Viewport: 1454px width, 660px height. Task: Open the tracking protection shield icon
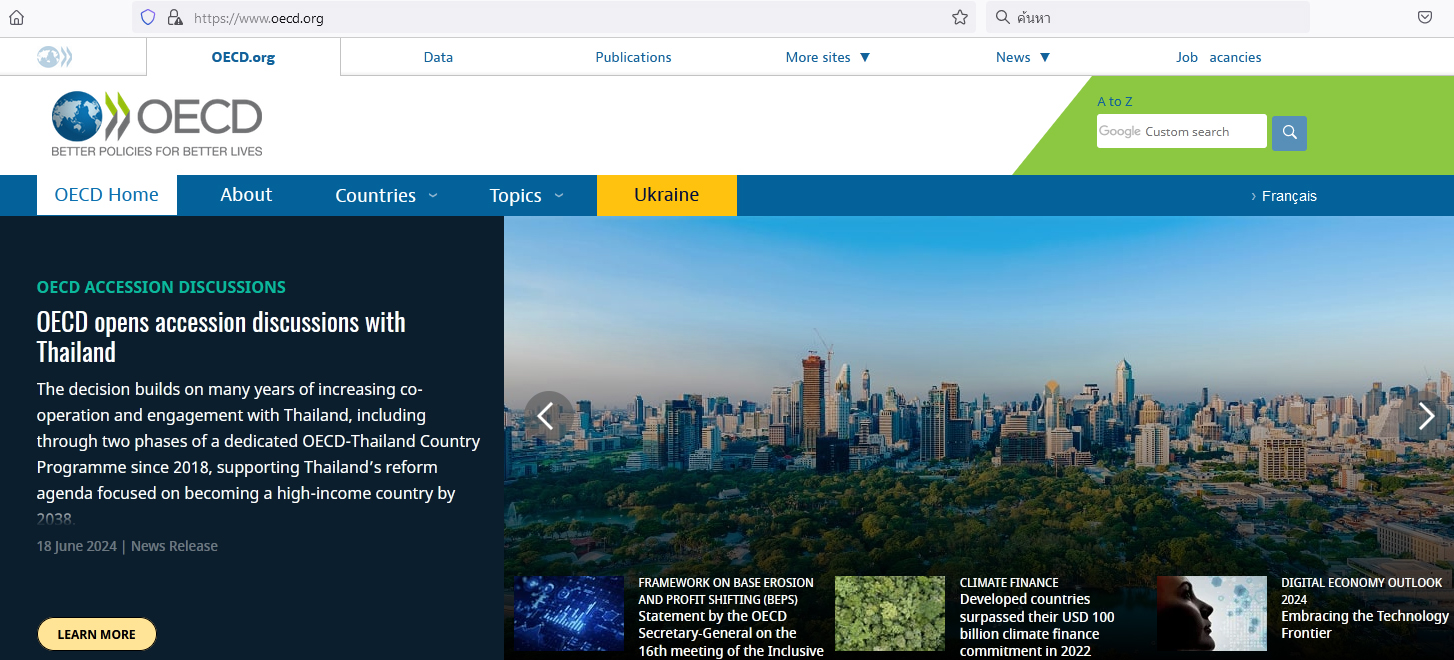click(148, 17)
